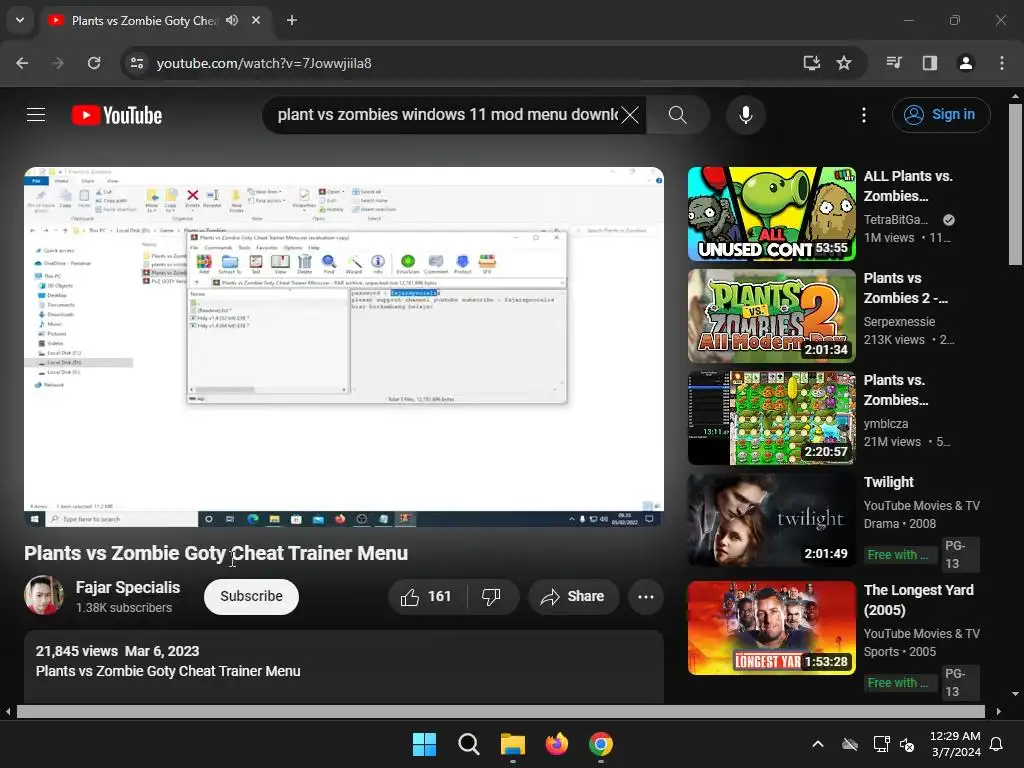Open a new tab with the plus

tap(292, 20)
